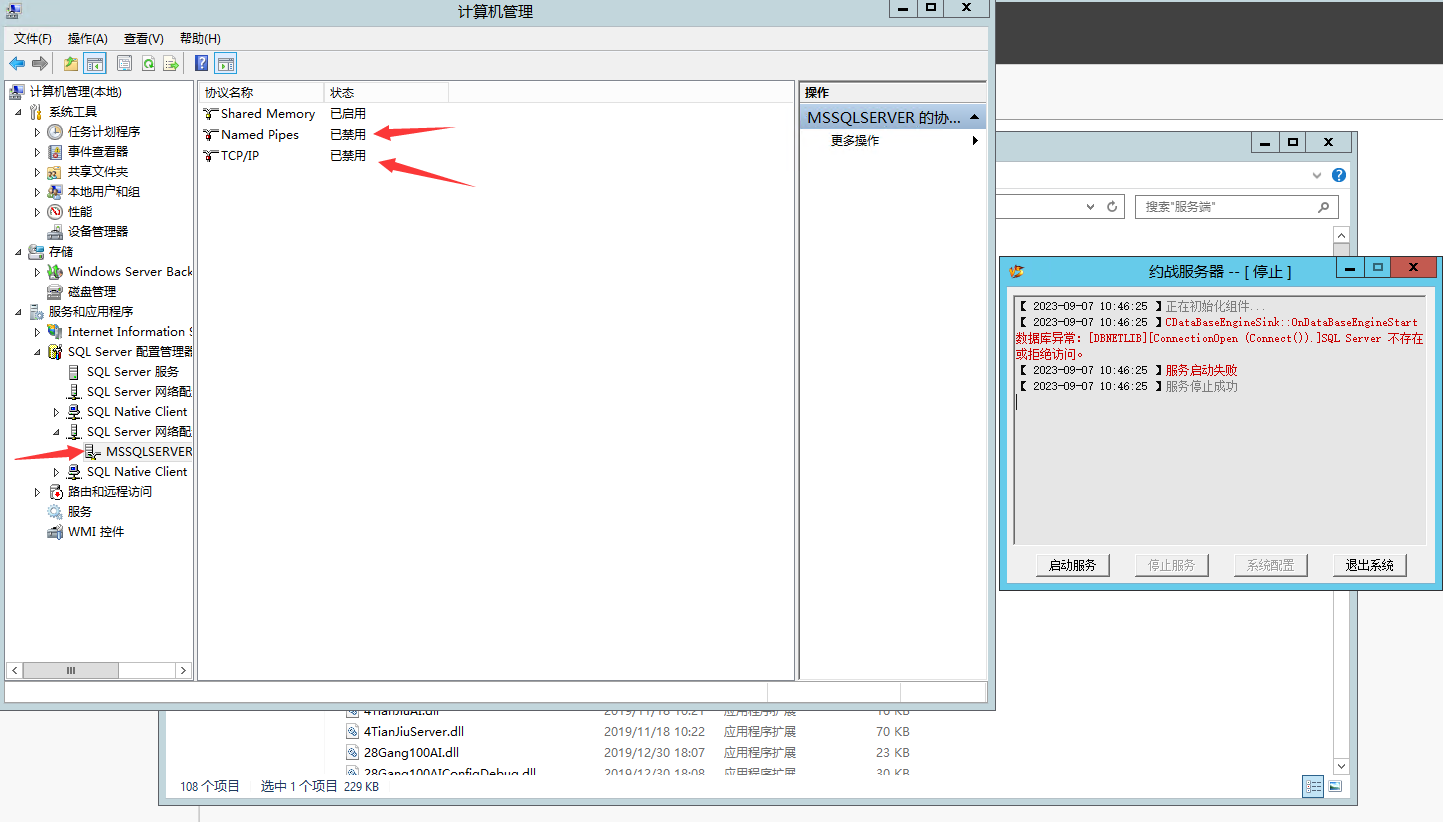This screenshot has width=1443, height=822.
Task: Click the Properties toolbar icon
Action: pos(124,64)
